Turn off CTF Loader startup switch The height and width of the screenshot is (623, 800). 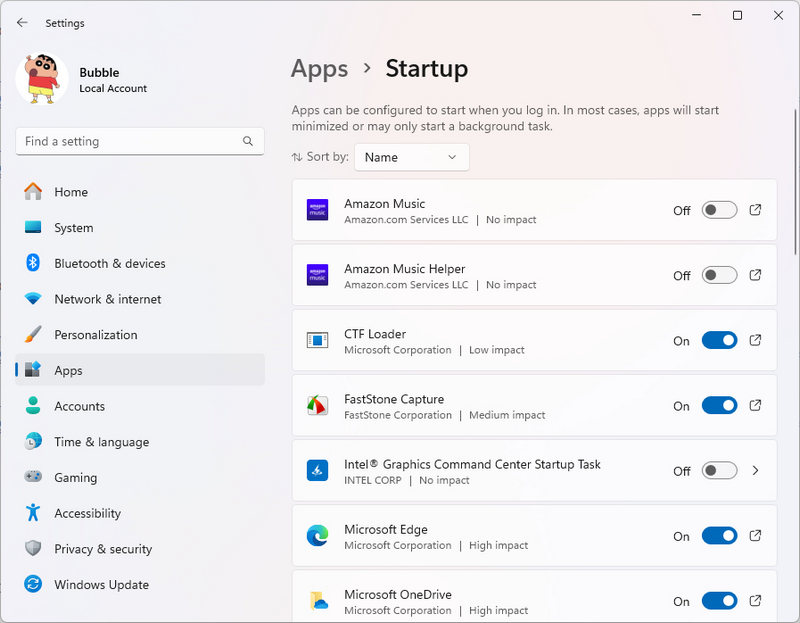(x=719, y=340)
